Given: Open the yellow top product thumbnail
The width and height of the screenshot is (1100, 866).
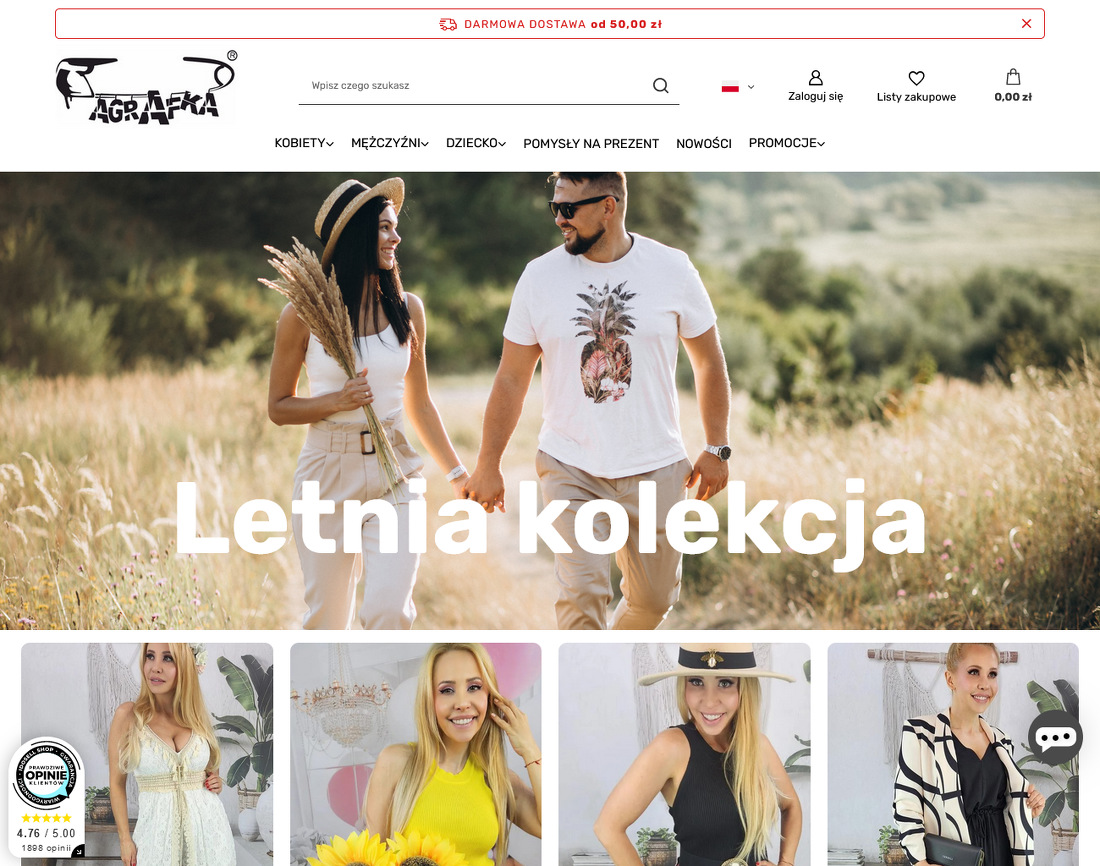Looking at the screenshot, I should 415,754.
